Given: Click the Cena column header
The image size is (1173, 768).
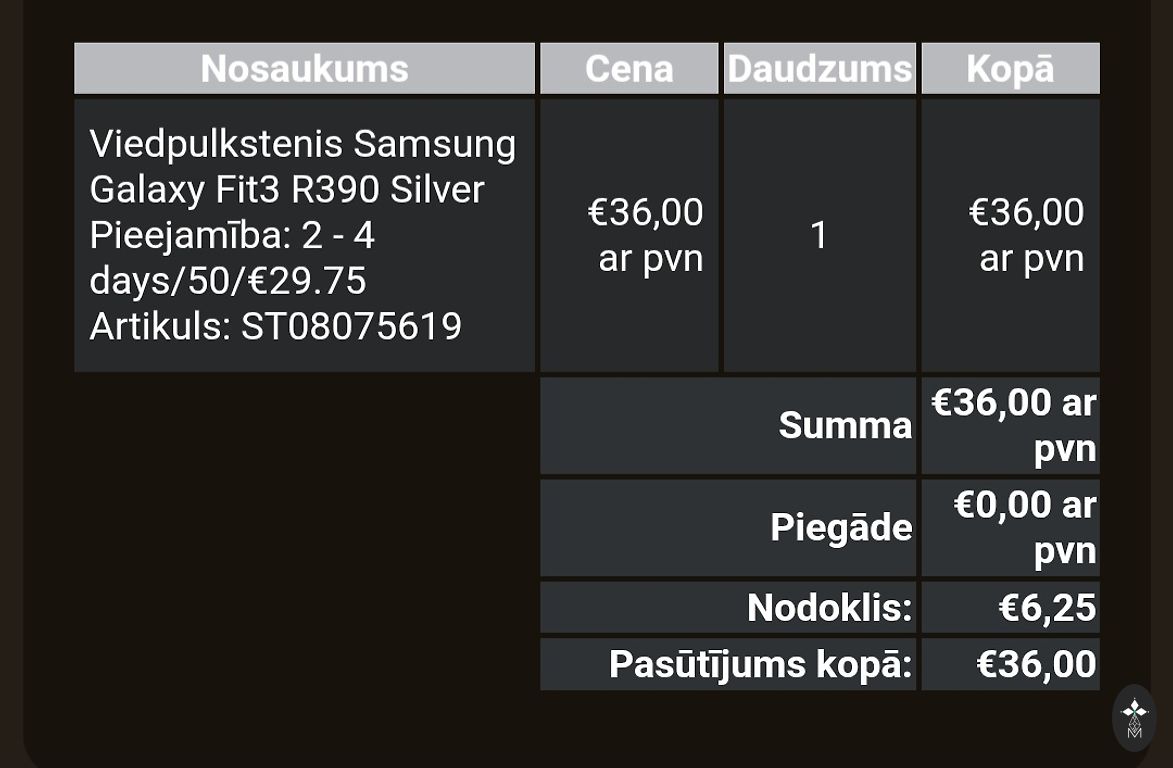Looking at the screenshot, I should (x=629, y=68).
